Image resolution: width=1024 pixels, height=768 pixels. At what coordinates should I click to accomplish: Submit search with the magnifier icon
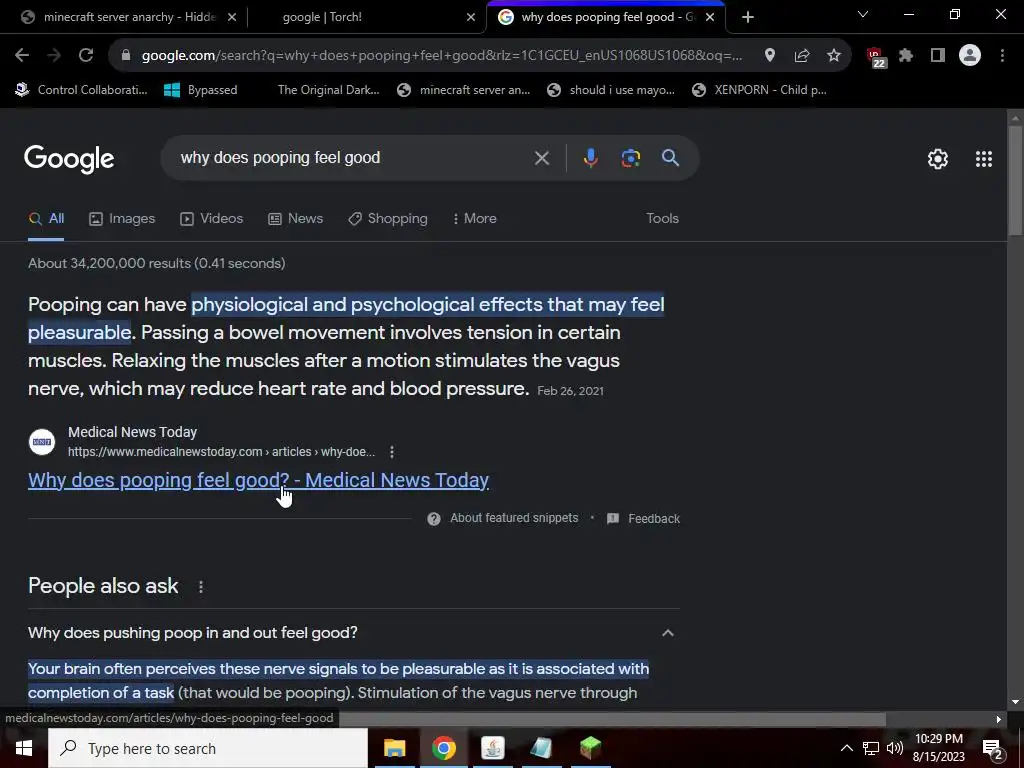tap(670, 157)
